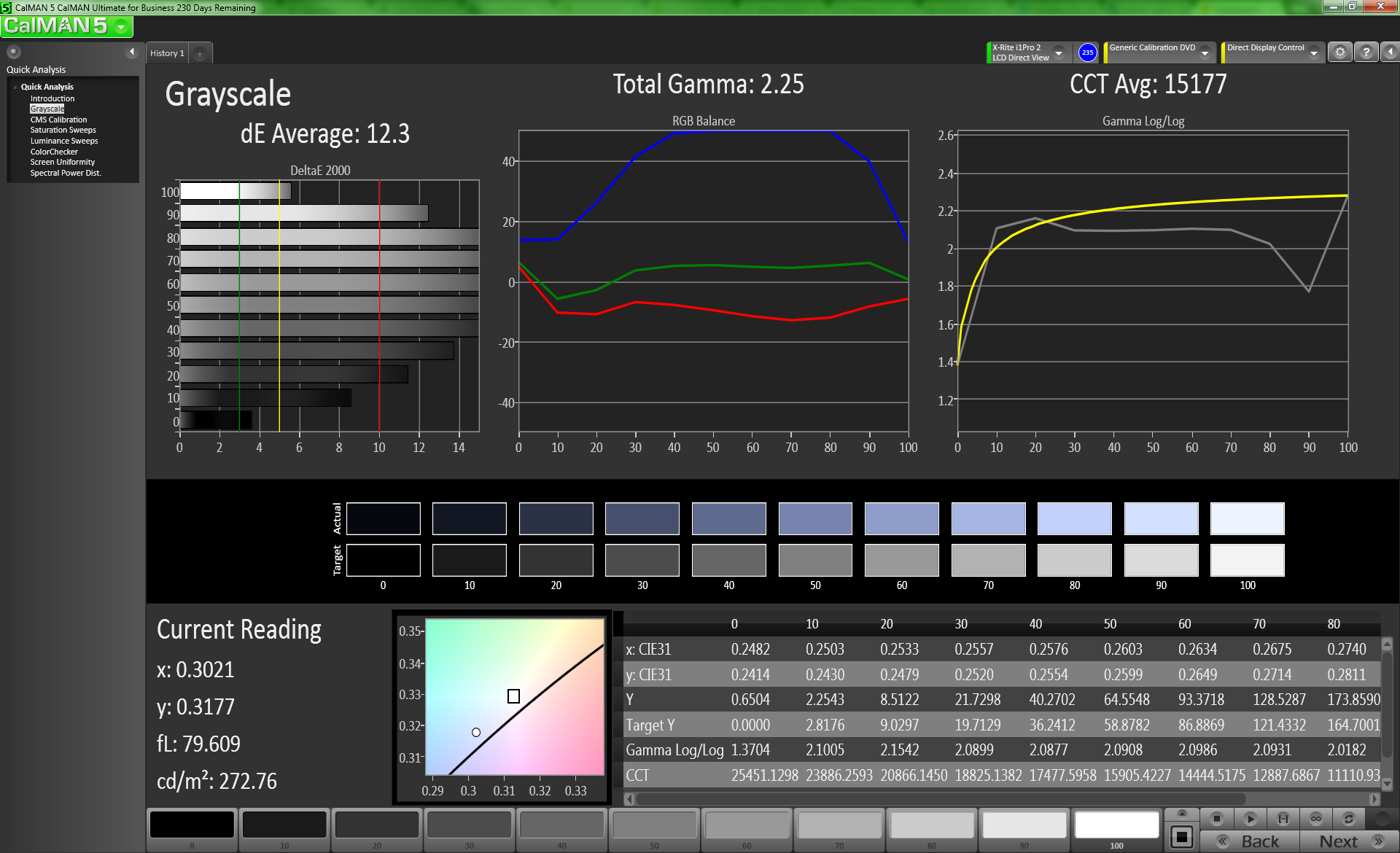Click the single read bracket icon
This screenshot has height=853, width=1400.
tap(1283, 819)
